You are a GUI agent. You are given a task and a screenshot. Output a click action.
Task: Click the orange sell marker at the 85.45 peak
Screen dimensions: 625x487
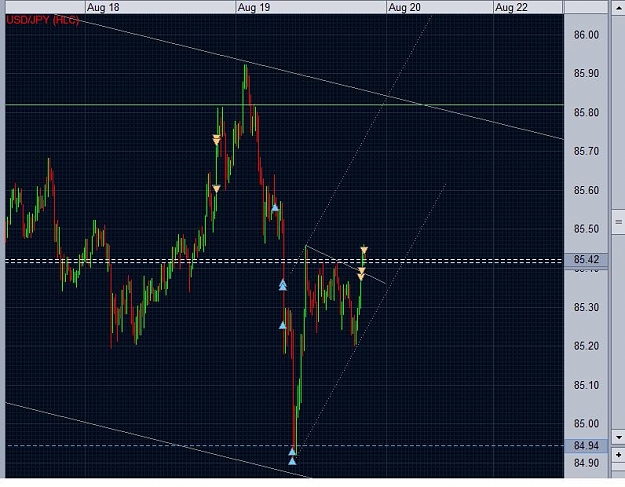pyautogui.click(x=364, y=250)
